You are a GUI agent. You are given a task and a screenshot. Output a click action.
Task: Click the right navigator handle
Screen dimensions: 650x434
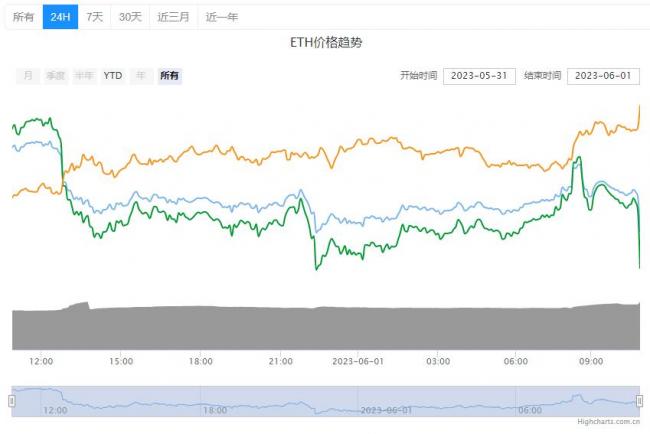click(640, 401)
